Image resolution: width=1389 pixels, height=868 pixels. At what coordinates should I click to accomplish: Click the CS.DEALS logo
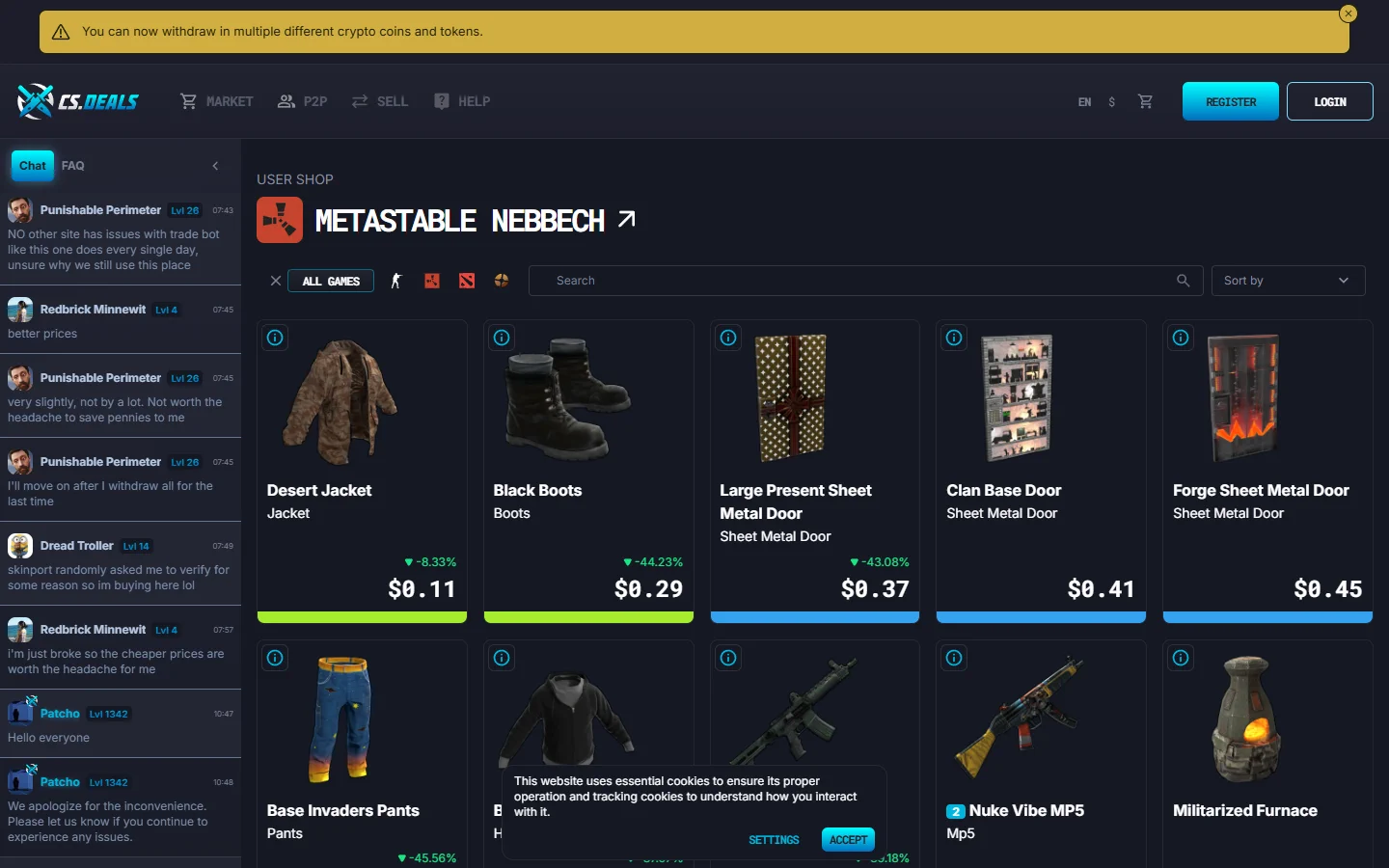tap(78, 101)
